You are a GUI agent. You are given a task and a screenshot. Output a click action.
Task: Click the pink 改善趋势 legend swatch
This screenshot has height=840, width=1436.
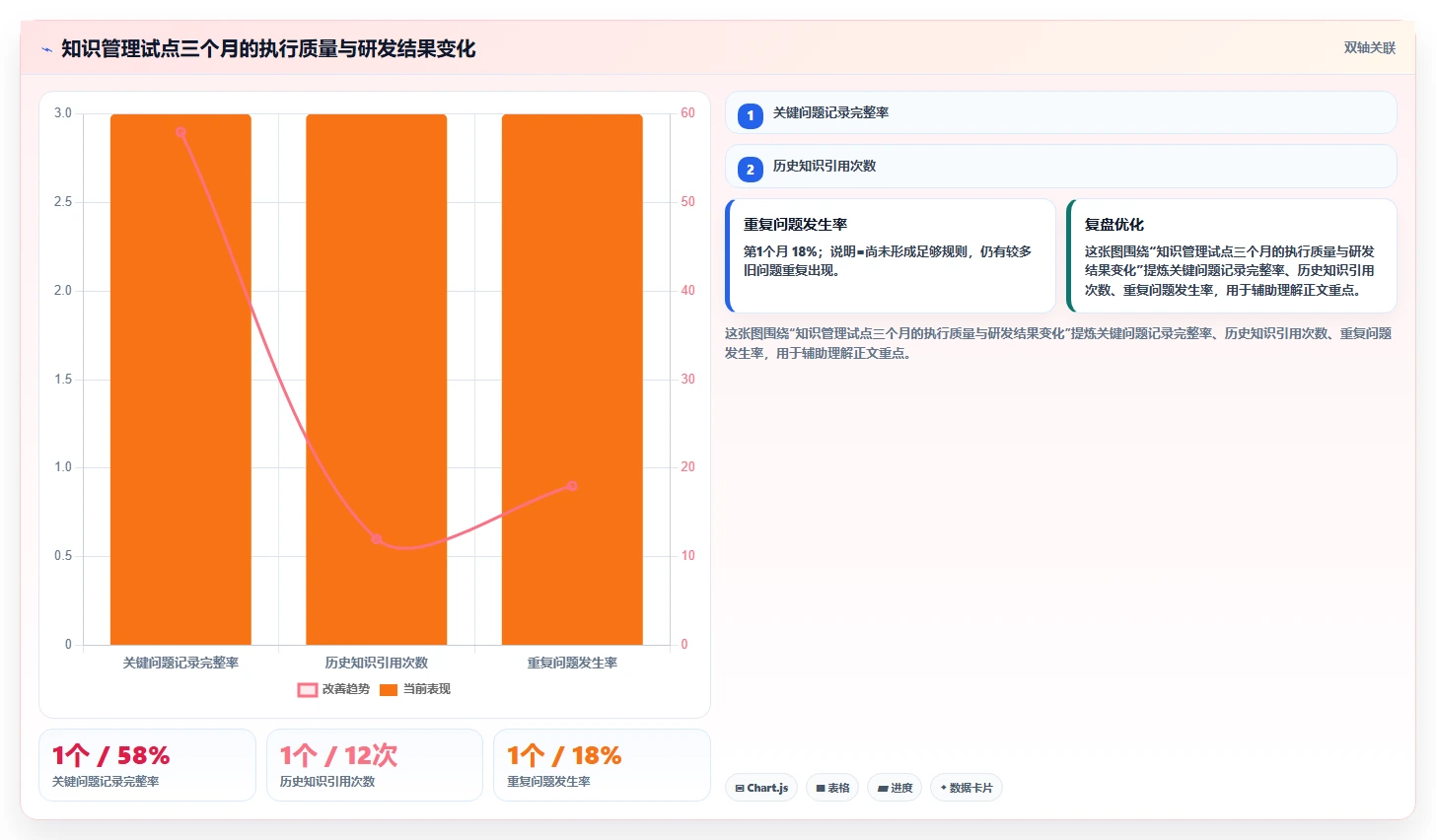pos(308,690)
